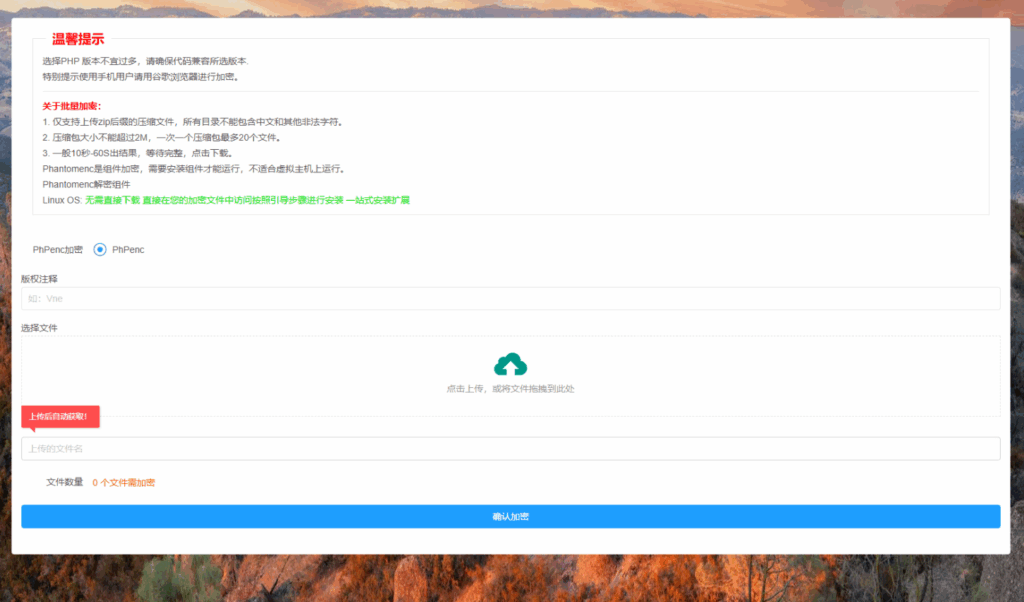Viewport: 1024px width, 602px height.
Task: Click the red 上传后自动获取 tooltip badge
Action: [60, 417]
